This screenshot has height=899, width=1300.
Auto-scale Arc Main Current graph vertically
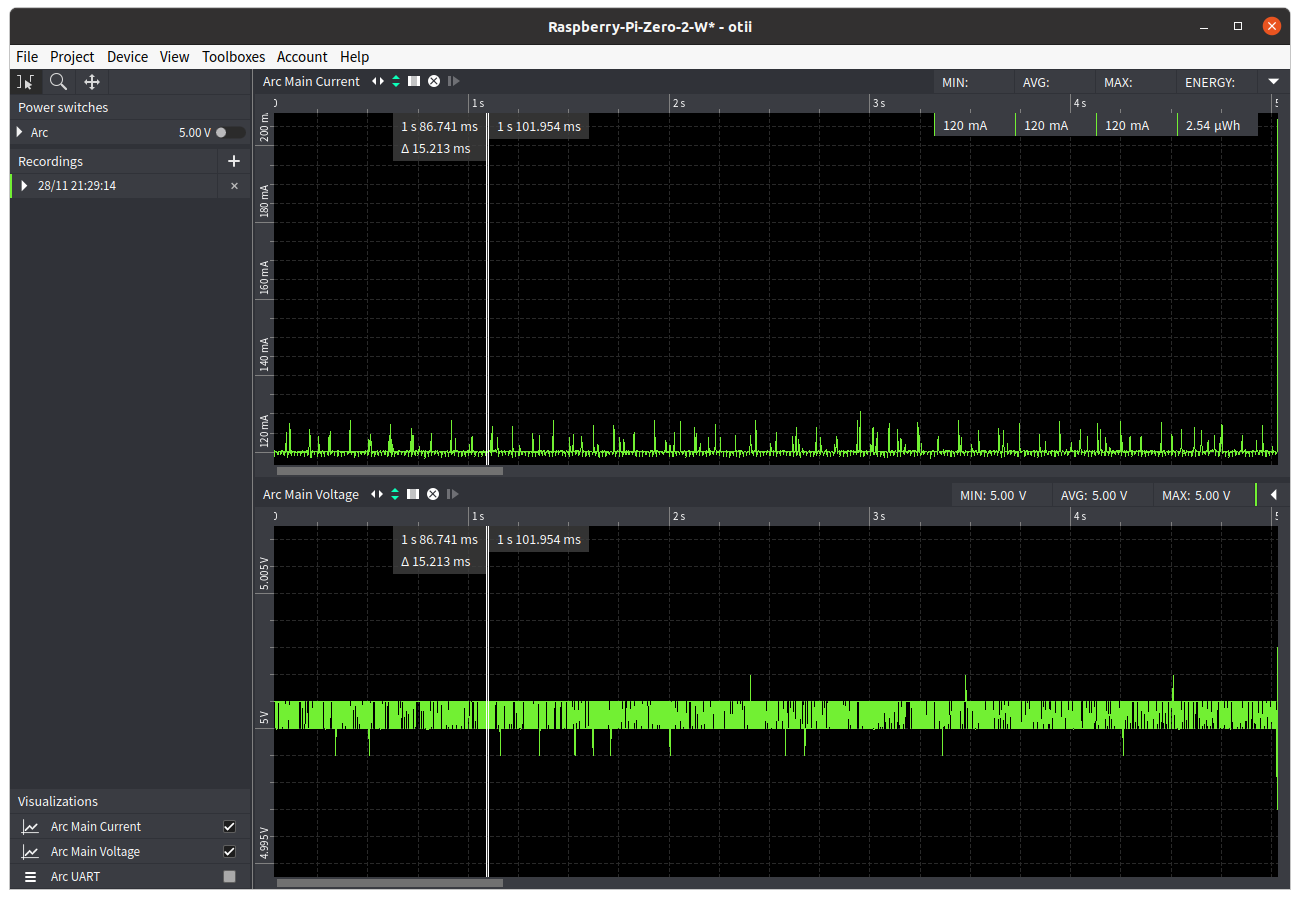coord(396,81)
